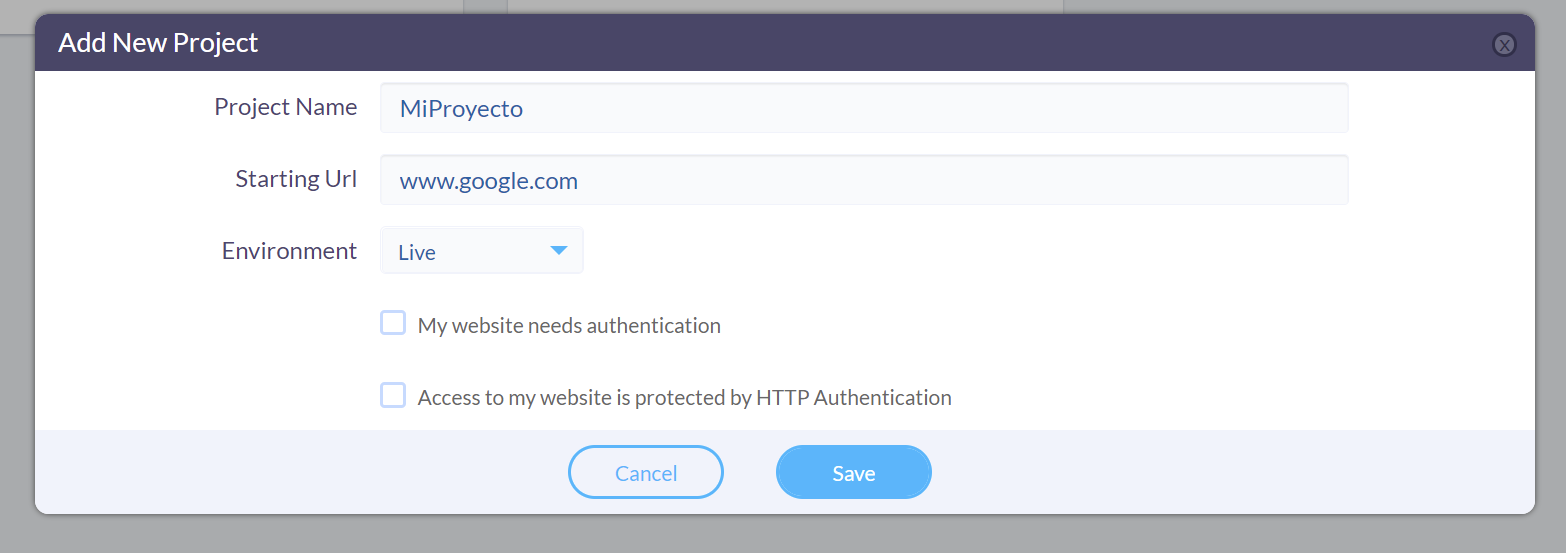Open the Environment dropdown
The image size is (1566, 553).
482,251
